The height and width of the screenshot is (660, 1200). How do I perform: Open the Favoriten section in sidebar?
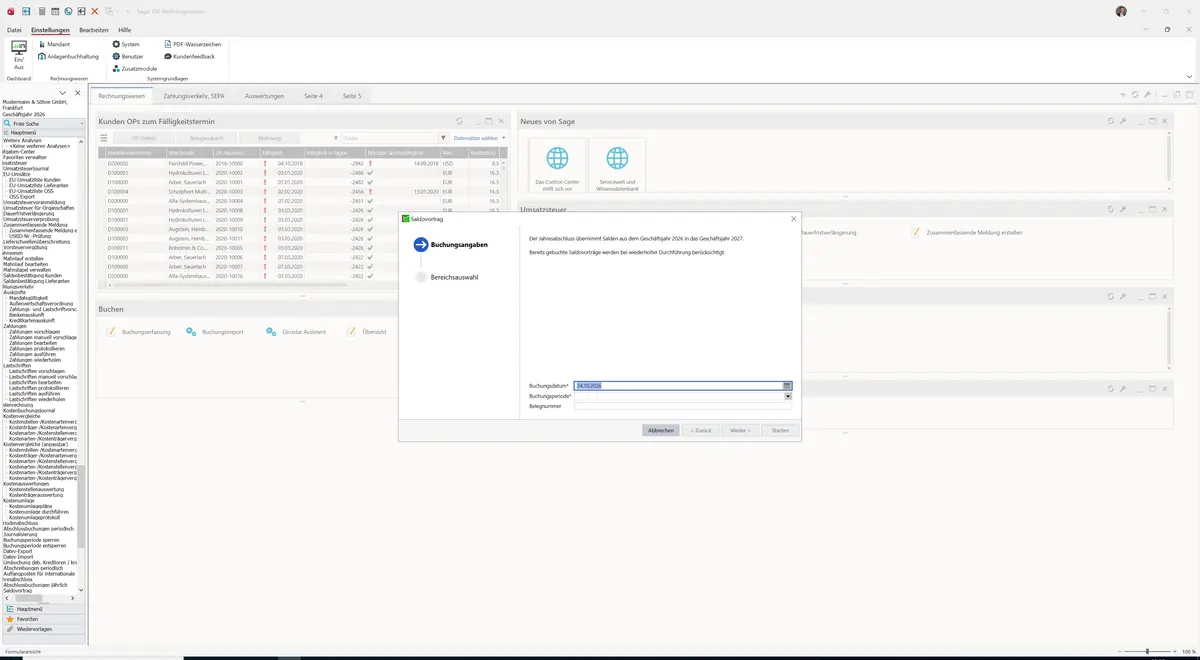click(43, 619)
